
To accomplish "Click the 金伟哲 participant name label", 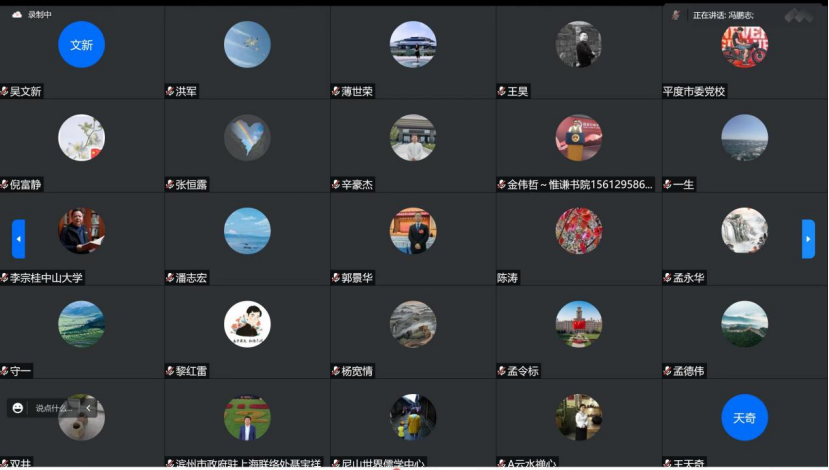I will point(579,185).
